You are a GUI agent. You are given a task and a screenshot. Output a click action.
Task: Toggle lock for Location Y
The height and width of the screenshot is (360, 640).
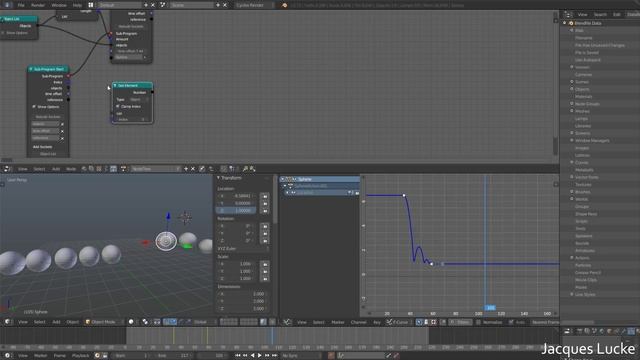tap(264, 203)
